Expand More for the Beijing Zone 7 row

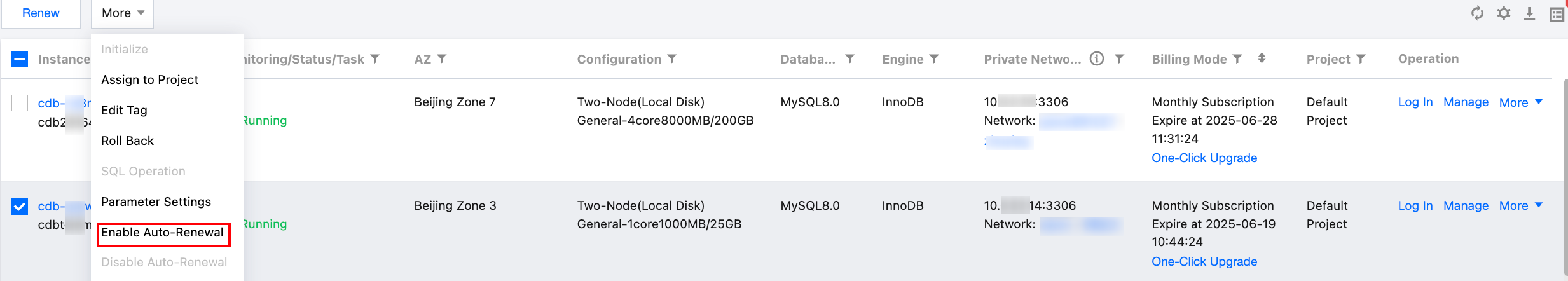click(x=1520, y=102)
